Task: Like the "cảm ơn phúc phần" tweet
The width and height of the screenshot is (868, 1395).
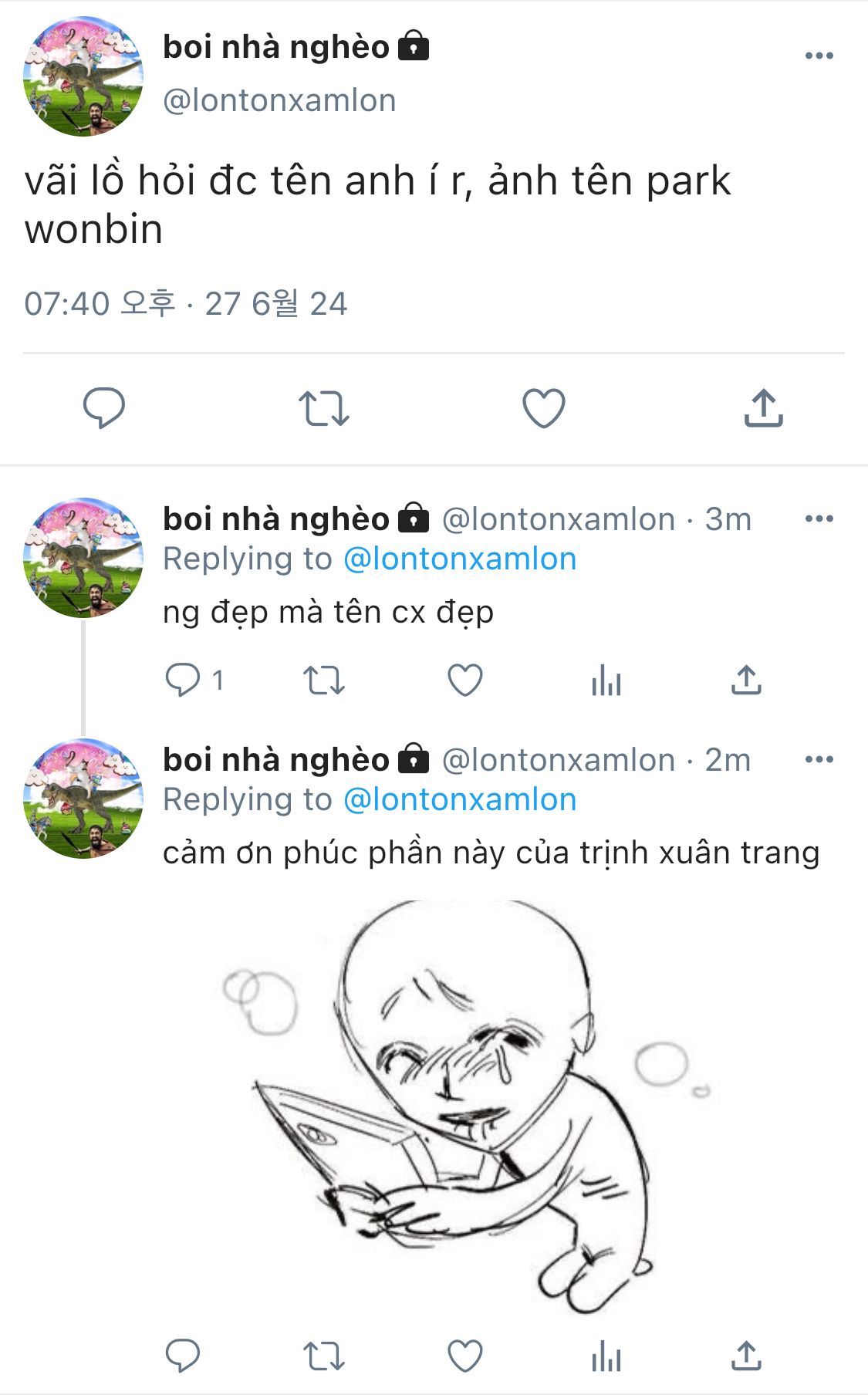Action: click(464, 1356)
